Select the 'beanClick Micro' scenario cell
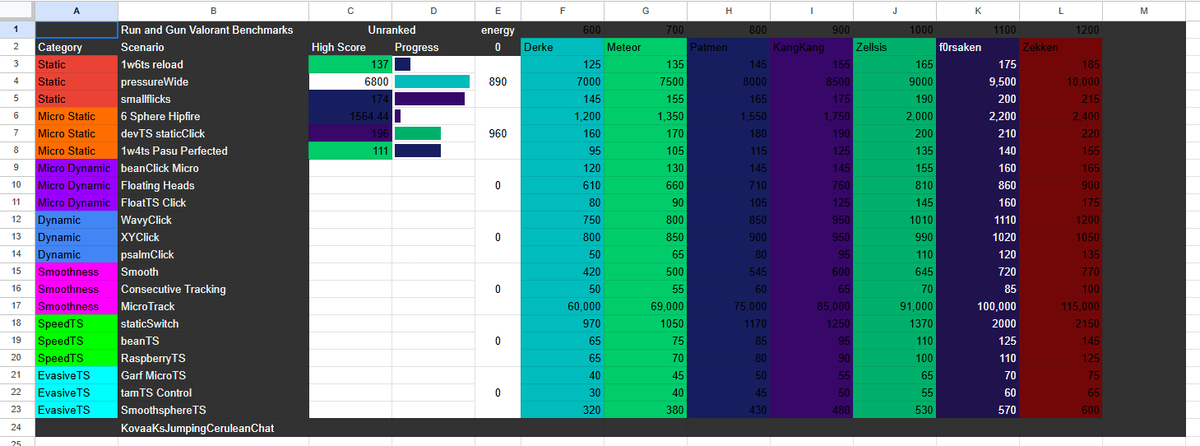 pyautogui.click(x=213, y=168)
